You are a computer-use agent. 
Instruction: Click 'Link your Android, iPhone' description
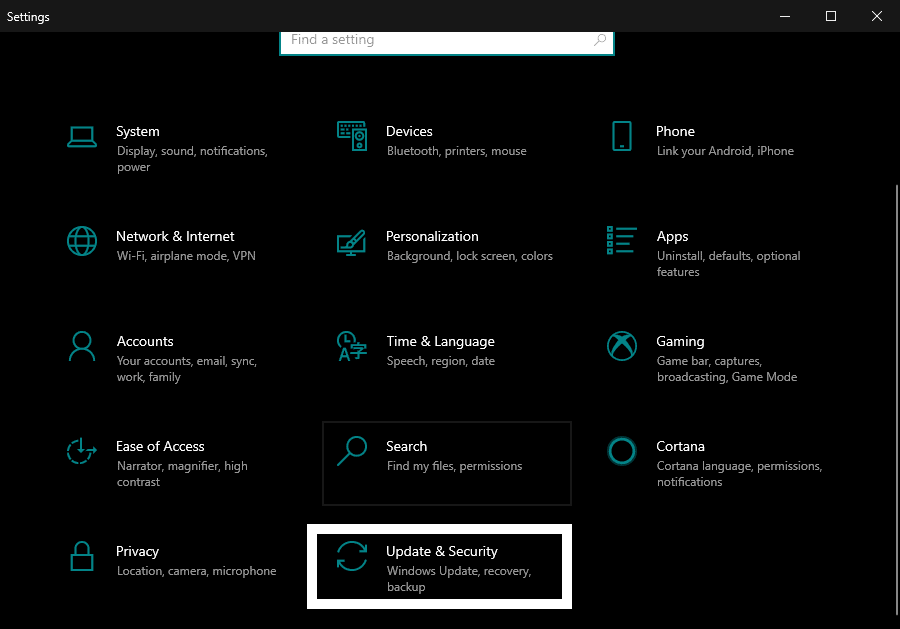[x=725, y=151]
